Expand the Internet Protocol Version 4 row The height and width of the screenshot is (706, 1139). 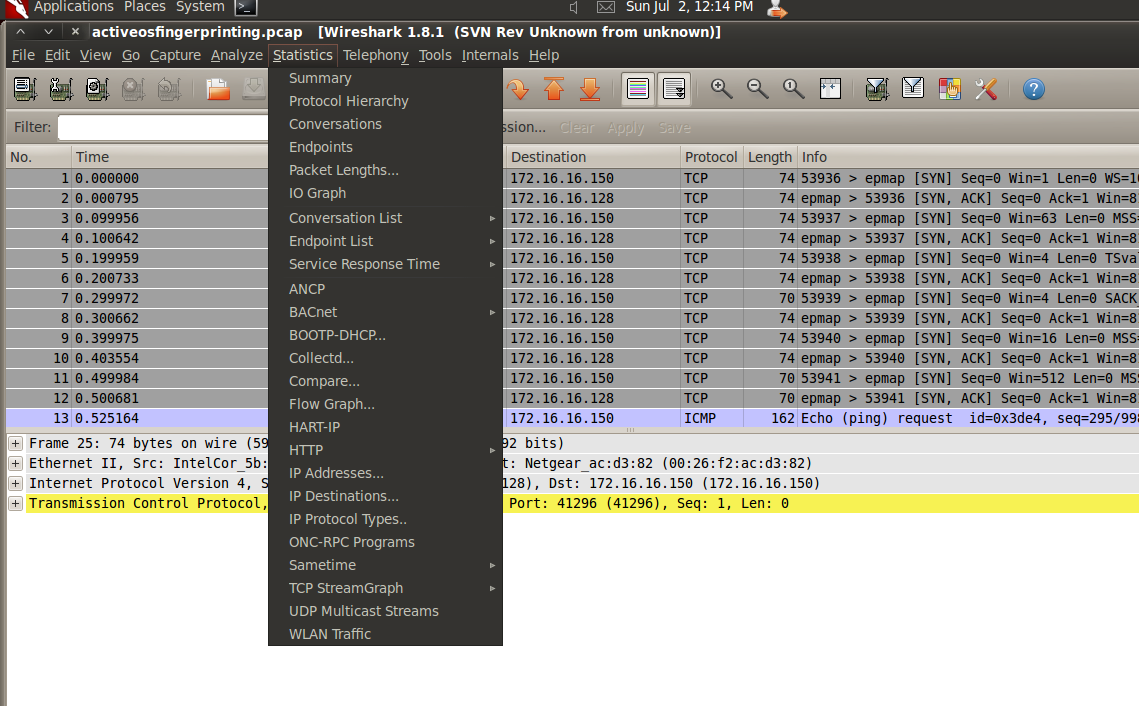coord(15,483)
